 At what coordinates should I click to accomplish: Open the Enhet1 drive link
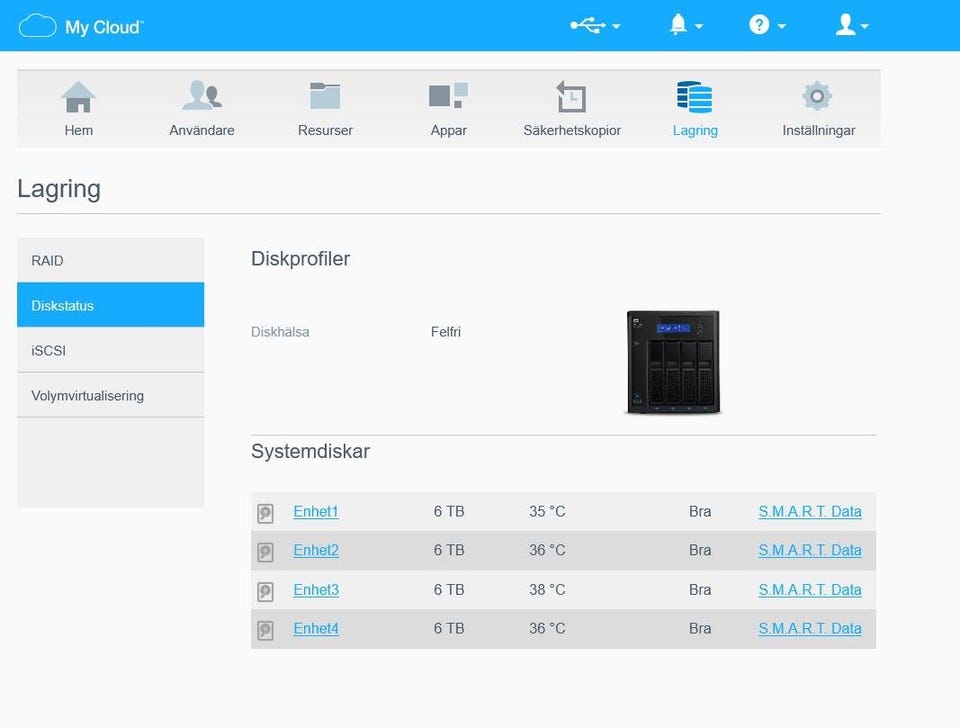(x=316, y=512)
